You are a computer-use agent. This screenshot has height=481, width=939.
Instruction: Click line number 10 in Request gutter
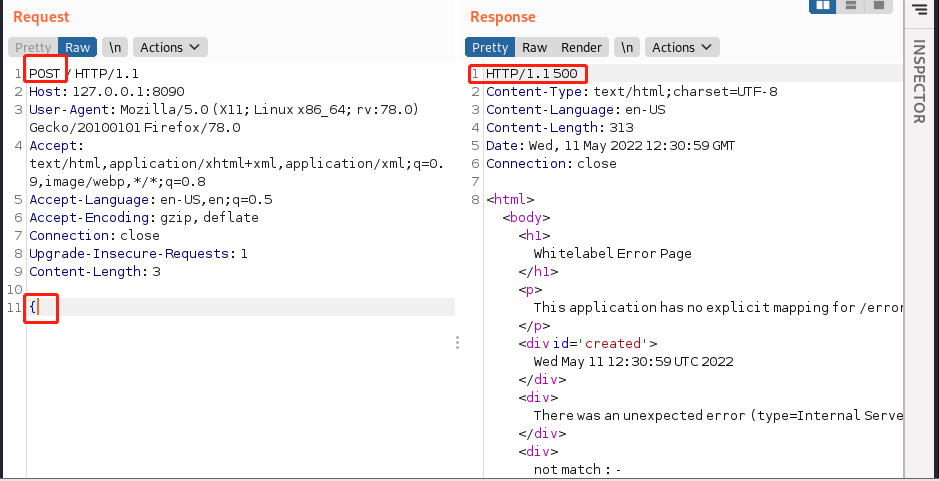(14, 289)
